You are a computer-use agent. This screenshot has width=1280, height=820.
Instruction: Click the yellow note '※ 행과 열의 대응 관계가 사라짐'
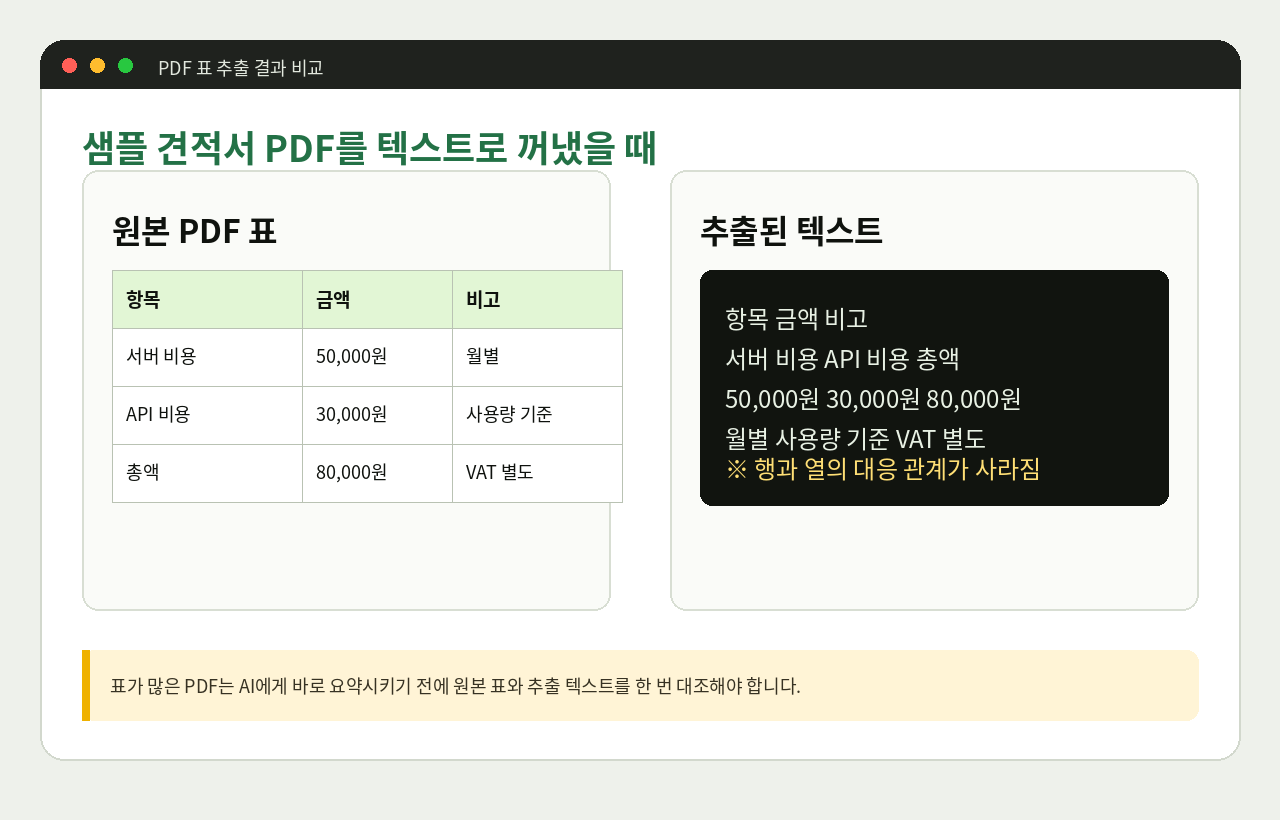click(883, 469)
